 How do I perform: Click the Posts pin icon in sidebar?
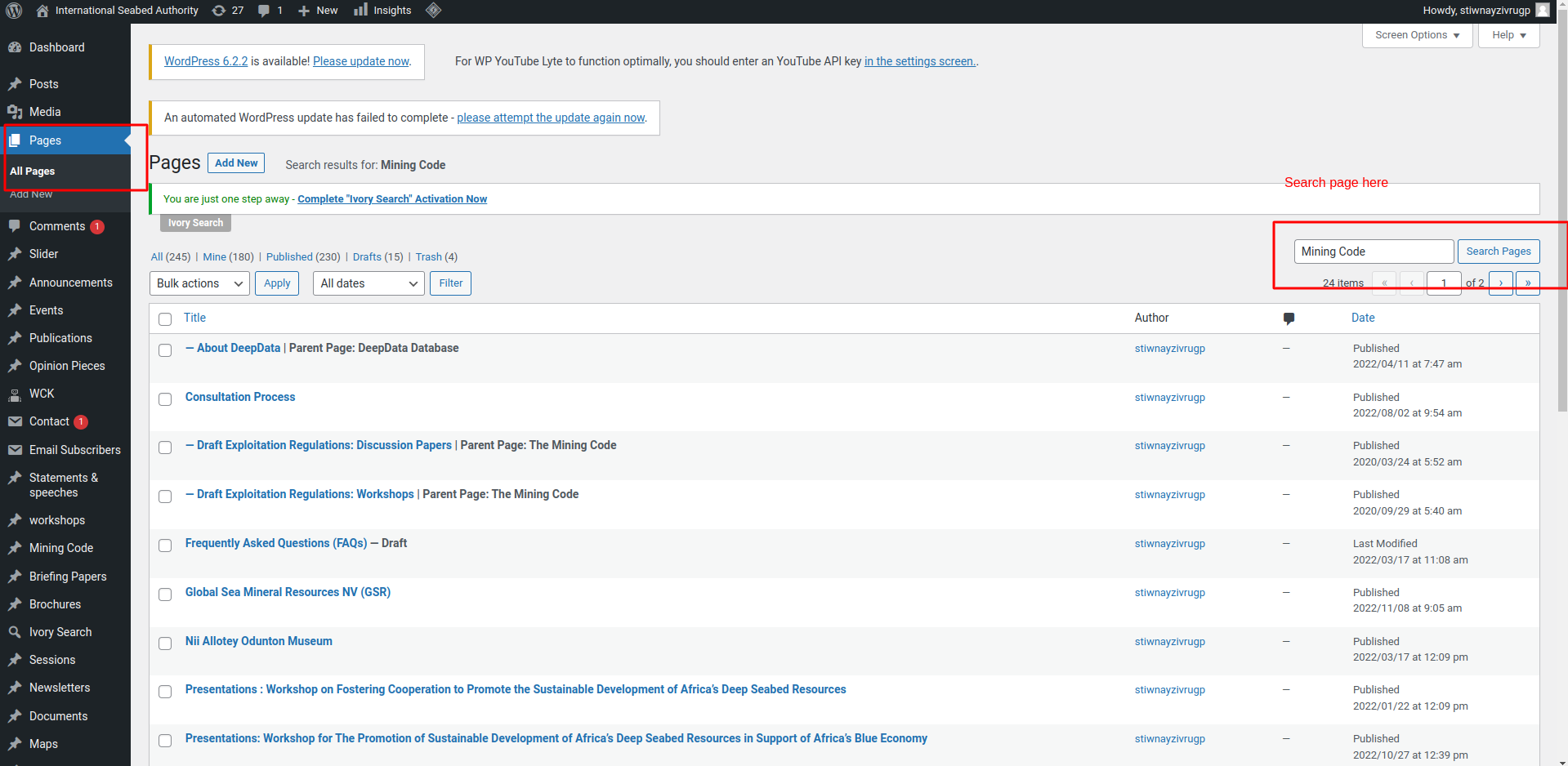point(15,84)
